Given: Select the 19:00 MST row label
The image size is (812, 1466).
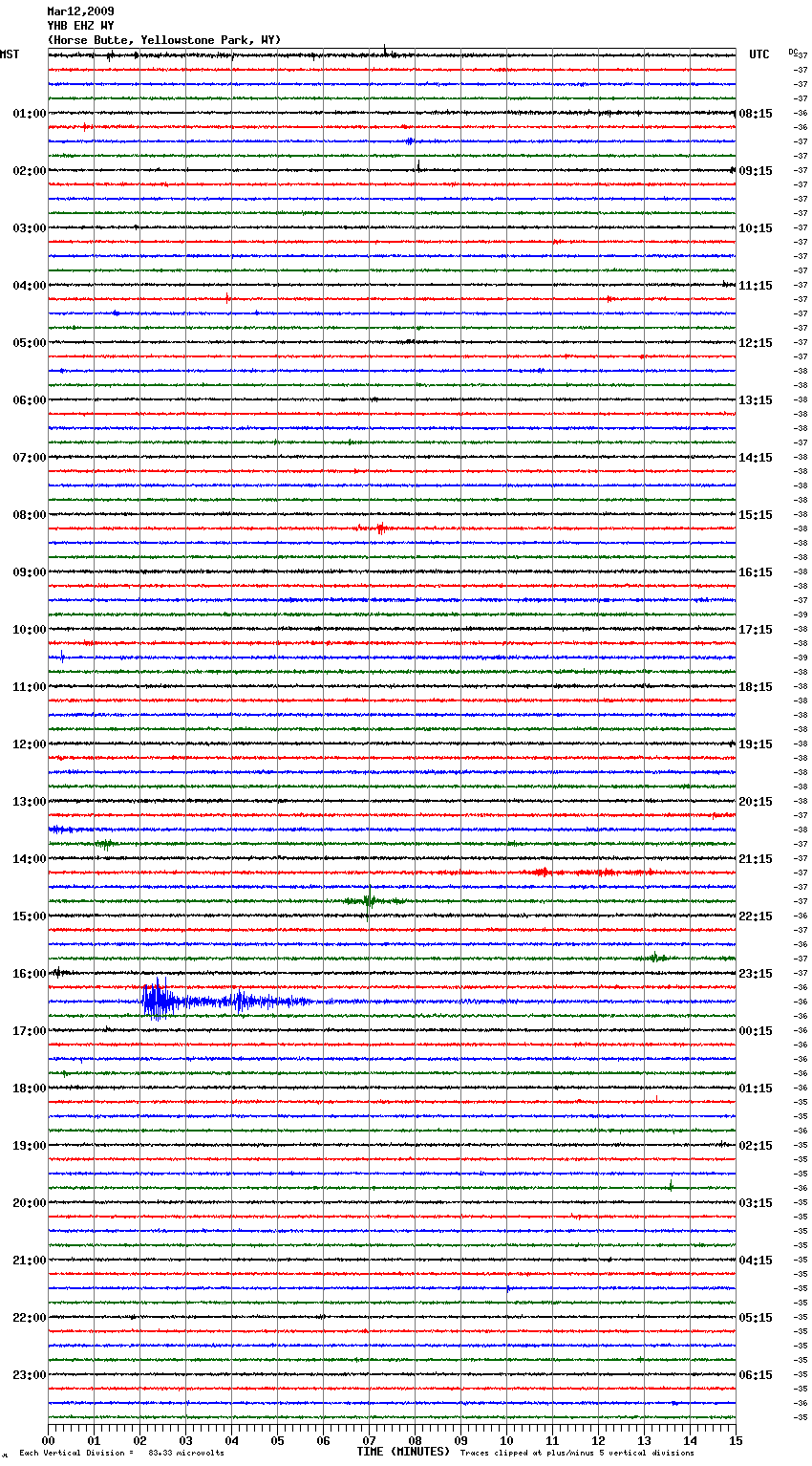Looking at the screenshot, I should [x=30, y=1146].
